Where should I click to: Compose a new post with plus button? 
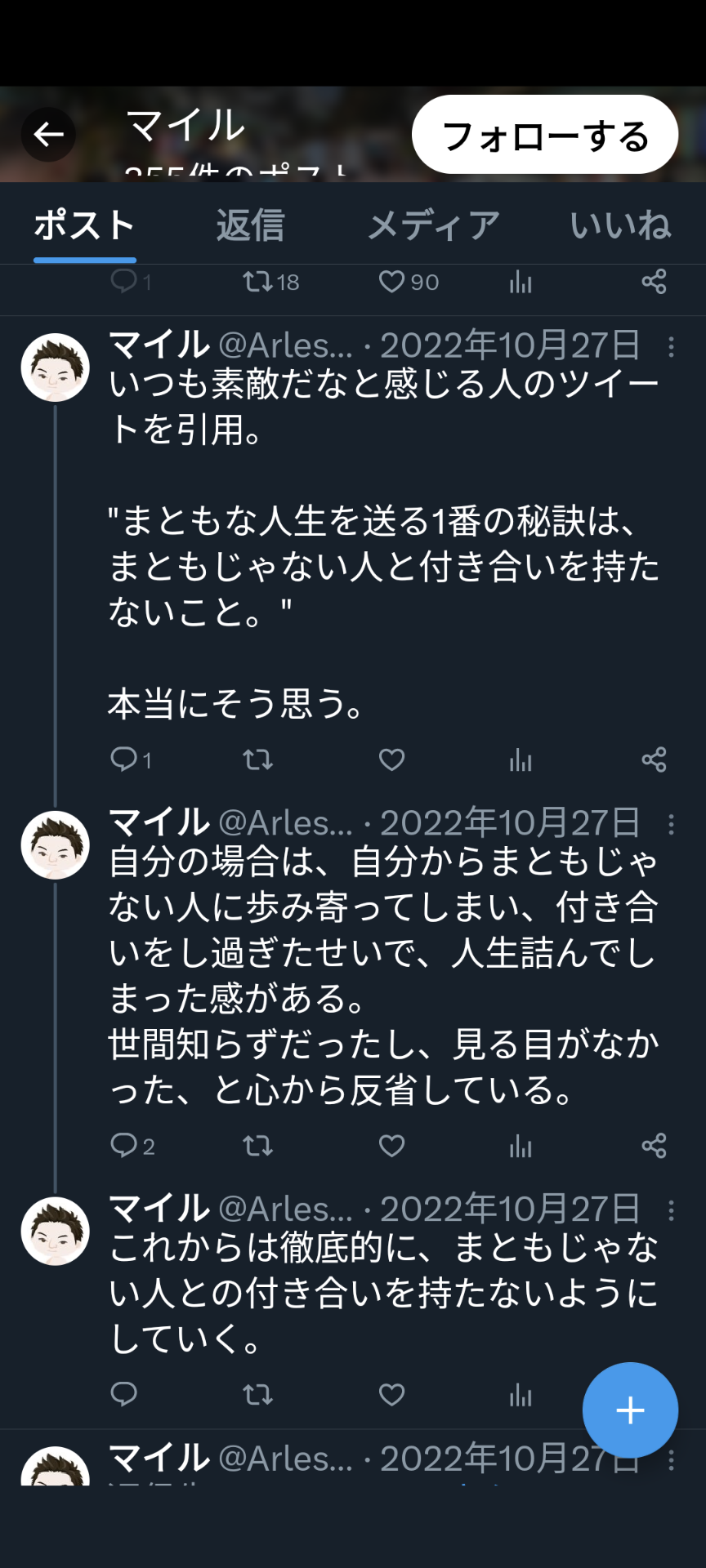[630, 1410]
